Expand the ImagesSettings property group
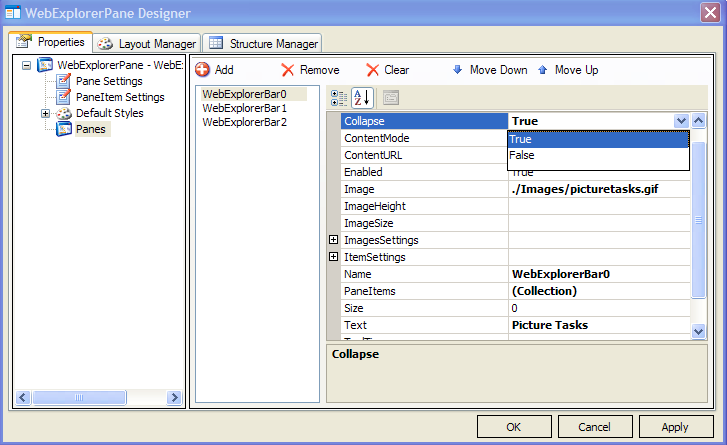Image resolution: width=727 pixels, height=445 pixels. 333,240
